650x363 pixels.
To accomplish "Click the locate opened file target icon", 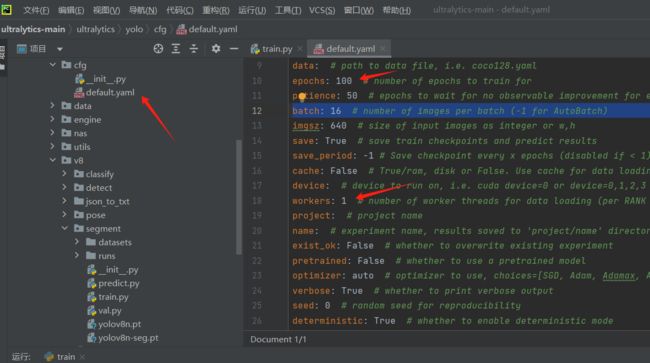I will coord(158,49).
